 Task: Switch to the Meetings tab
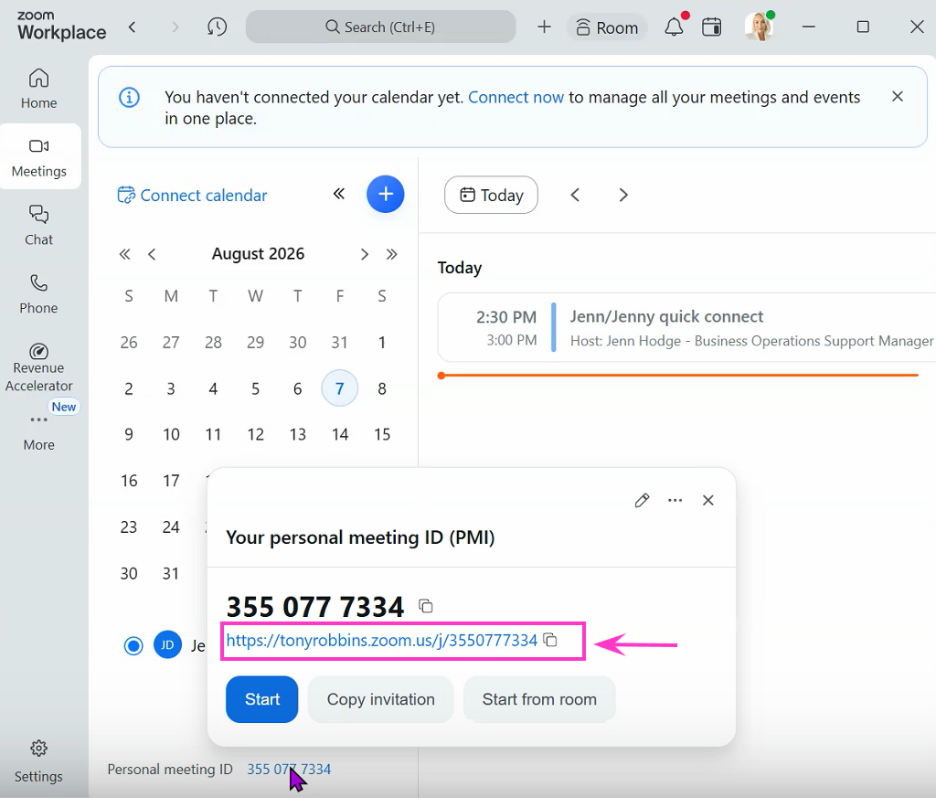click(39, 157)
